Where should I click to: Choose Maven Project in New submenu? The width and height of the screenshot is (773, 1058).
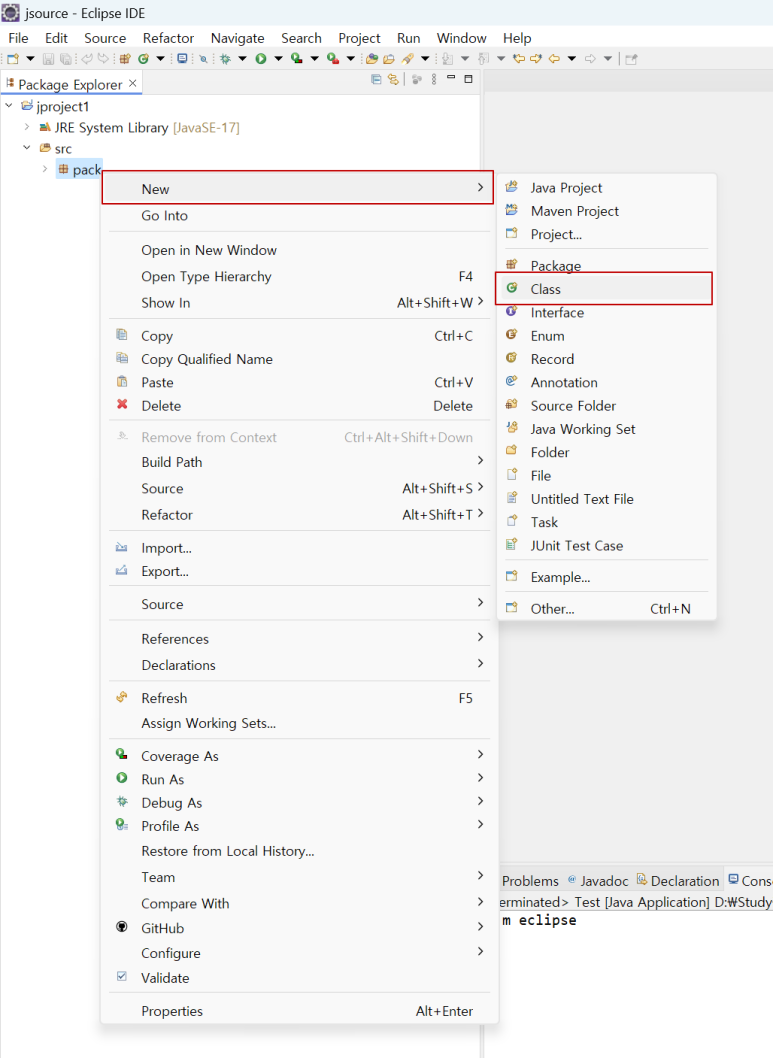tap(606, 211)
